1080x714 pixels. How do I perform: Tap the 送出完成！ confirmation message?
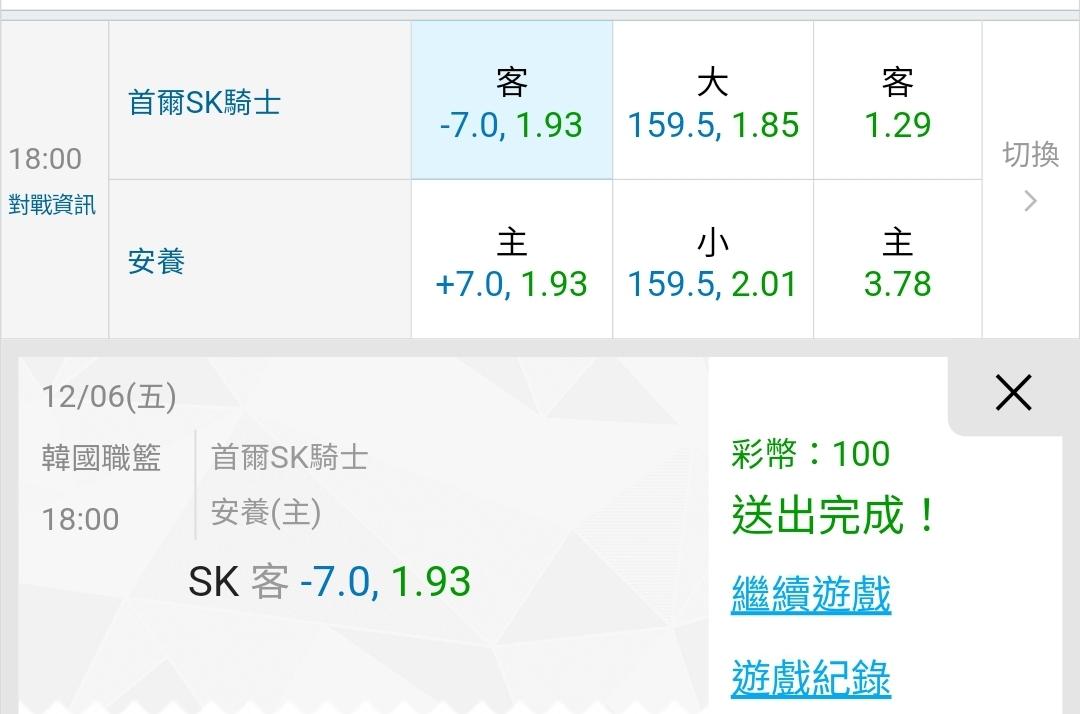coord(835,516)
